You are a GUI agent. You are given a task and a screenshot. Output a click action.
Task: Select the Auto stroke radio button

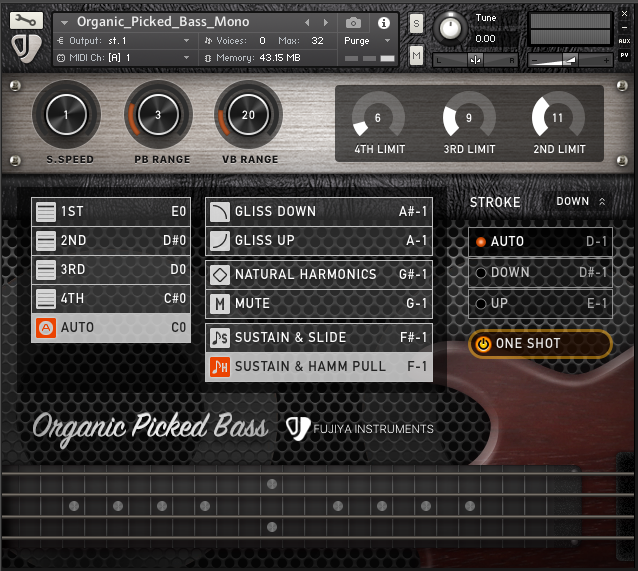(481, 242)
